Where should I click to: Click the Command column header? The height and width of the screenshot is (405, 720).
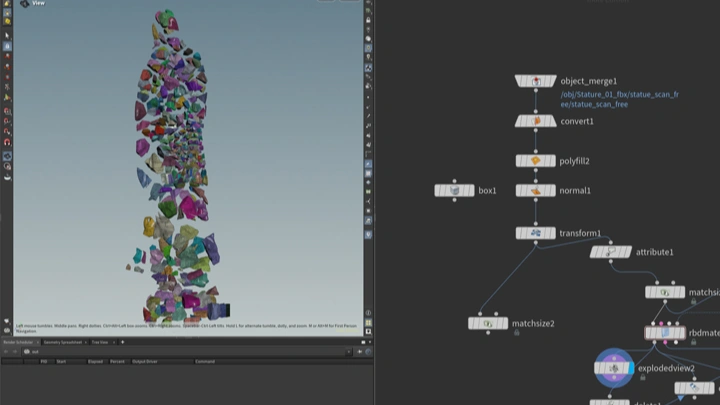click(205, 362)
